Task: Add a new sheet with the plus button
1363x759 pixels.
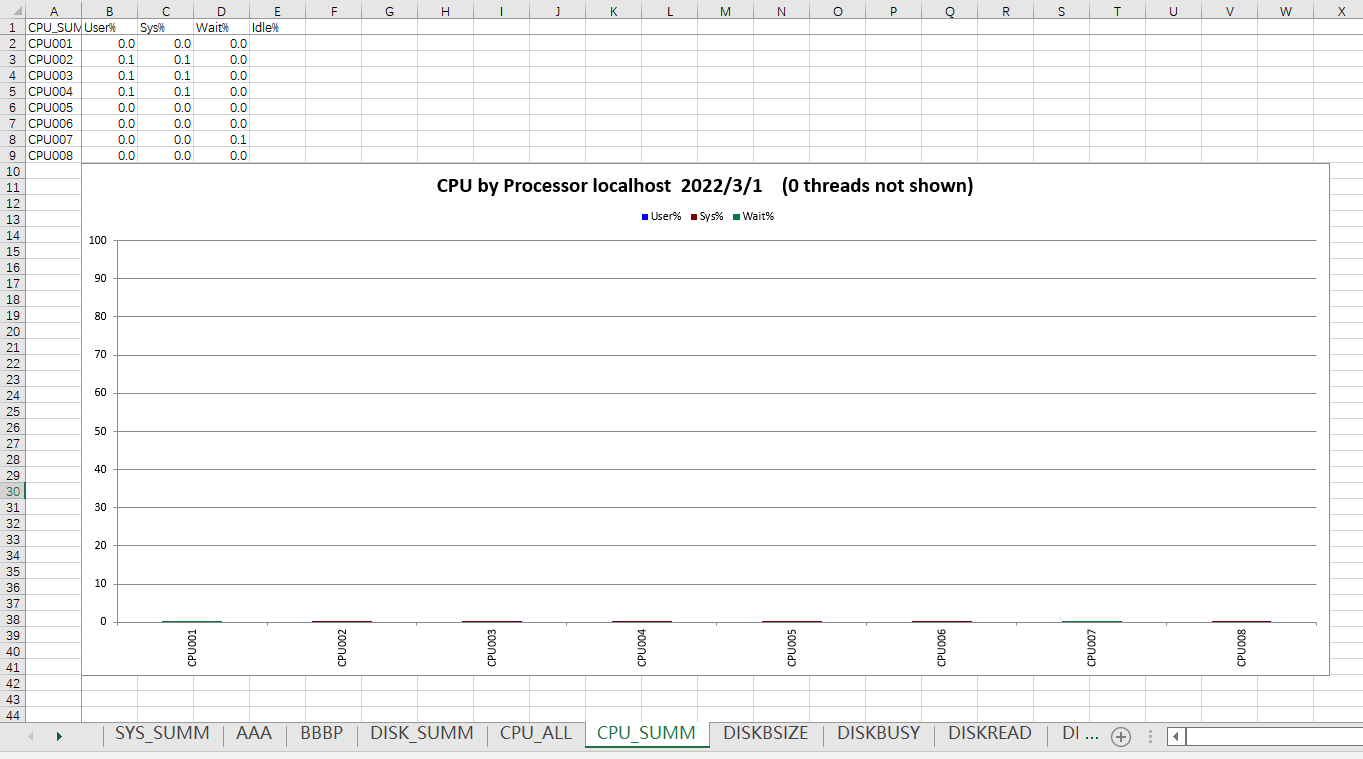Action: click(1121, 736)
